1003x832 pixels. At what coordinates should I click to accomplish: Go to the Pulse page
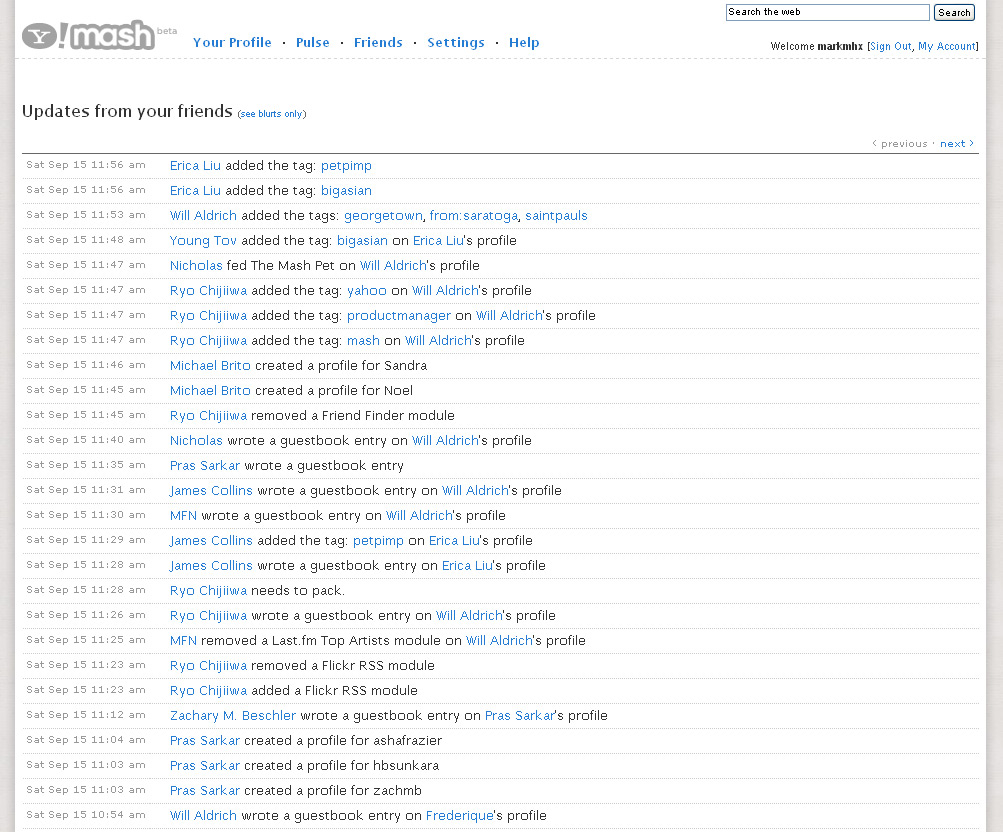[x=312, y=43]
